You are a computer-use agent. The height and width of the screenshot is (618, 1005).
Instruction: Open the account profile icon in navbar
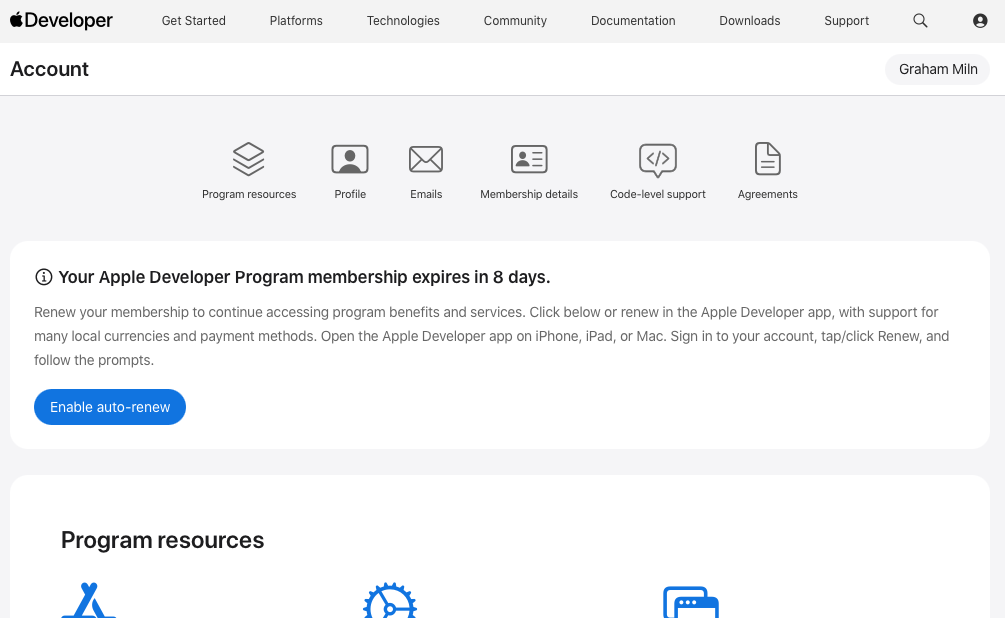coord(979,21)
